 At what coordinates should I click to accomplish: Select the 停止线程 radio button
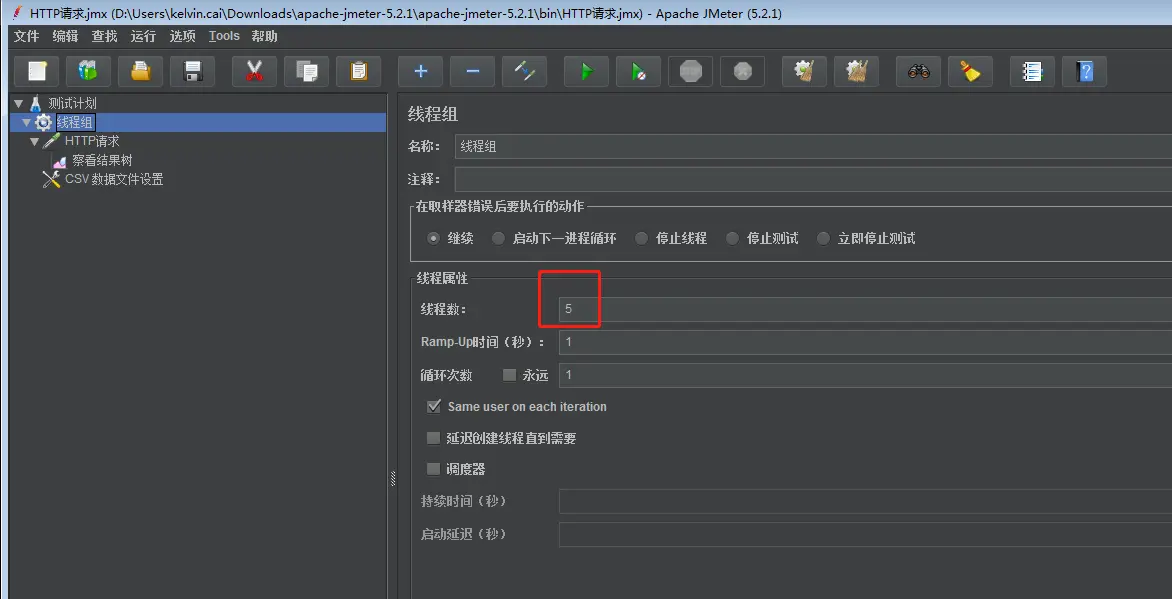coord(641,239)
